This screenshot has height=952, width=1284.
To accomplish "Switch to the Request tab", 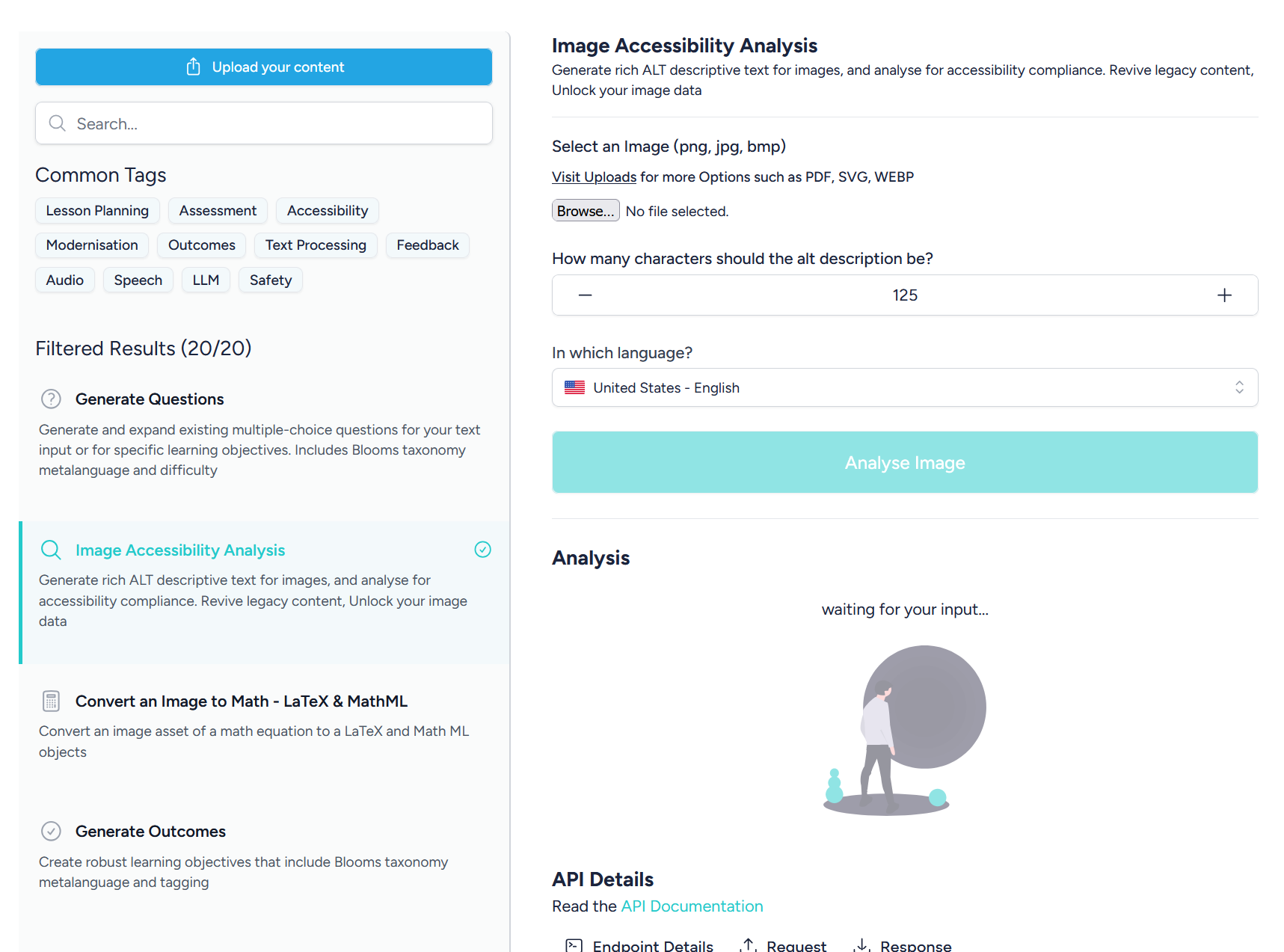I will (x=796, y=945).
